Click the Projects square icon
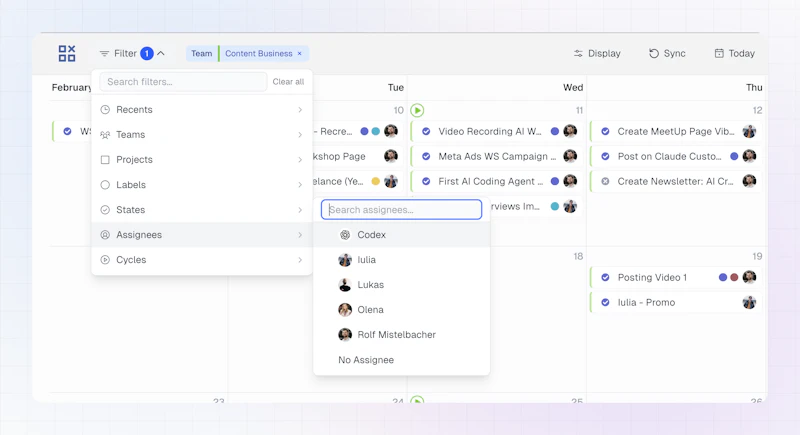This screenshot has height=435, width=800. point(105,160)
